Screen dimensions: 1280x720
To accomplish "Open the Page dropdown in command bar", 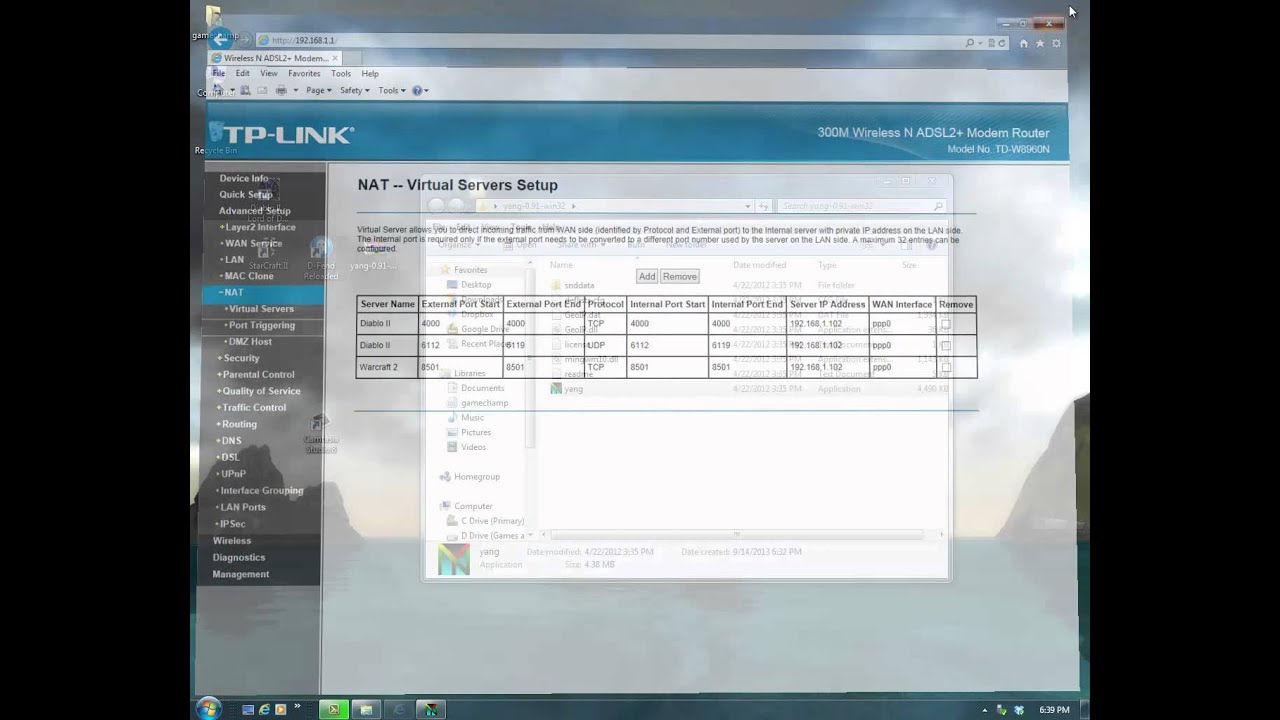I will point(318,90).
